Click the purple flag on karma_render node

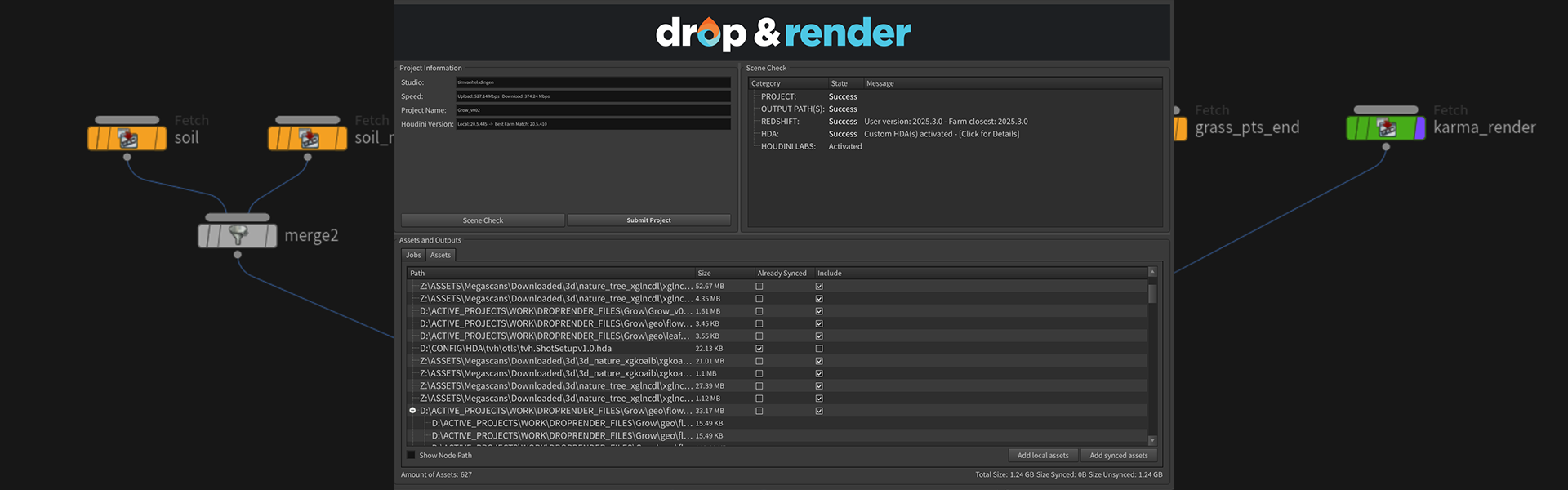[1420, 128]
